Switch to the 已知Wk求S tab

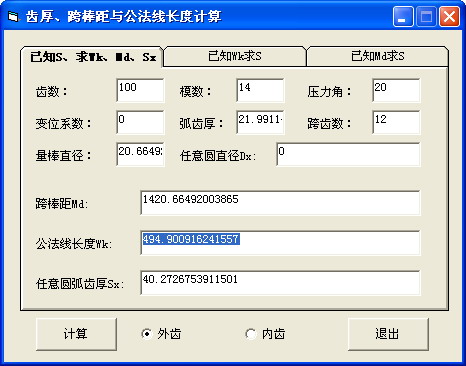point(235,56)
